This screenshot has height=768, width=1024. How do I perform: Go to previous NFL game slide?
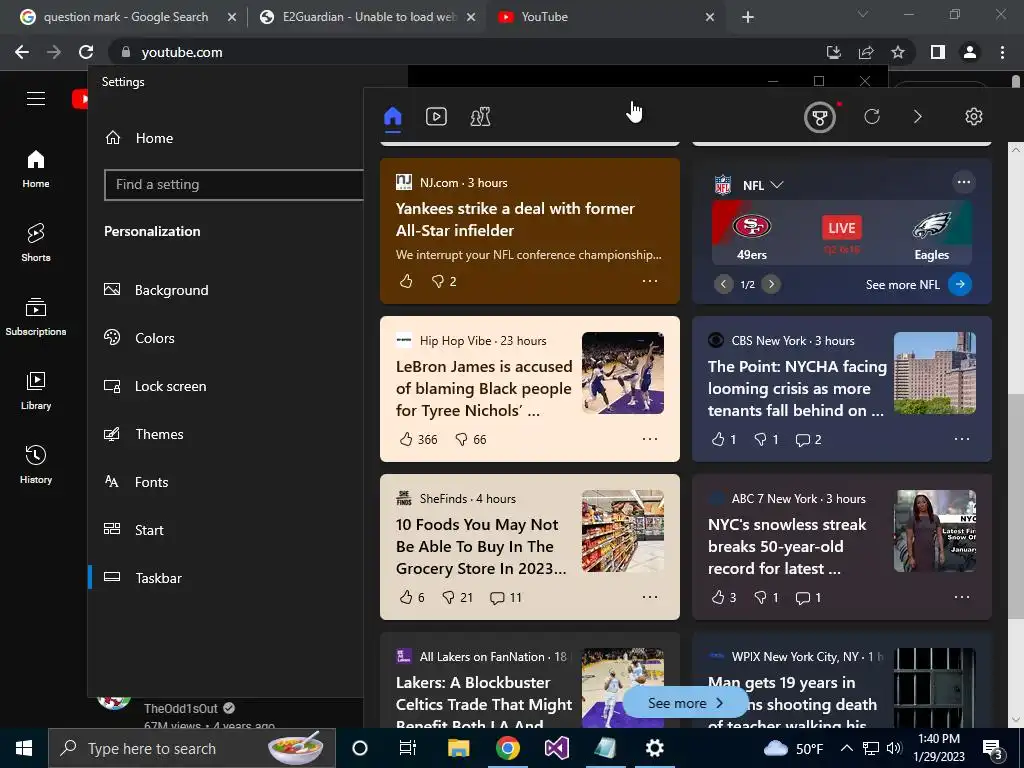click(724, 284)
